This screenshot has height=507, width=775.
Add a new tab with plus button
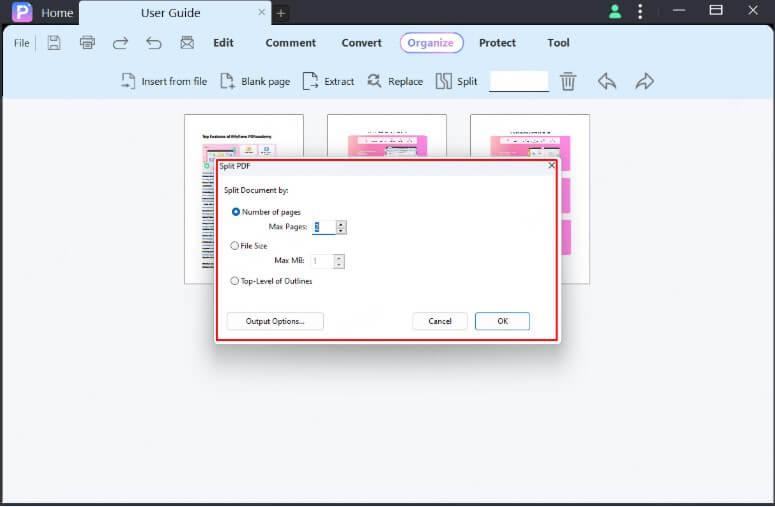point(281,13)
